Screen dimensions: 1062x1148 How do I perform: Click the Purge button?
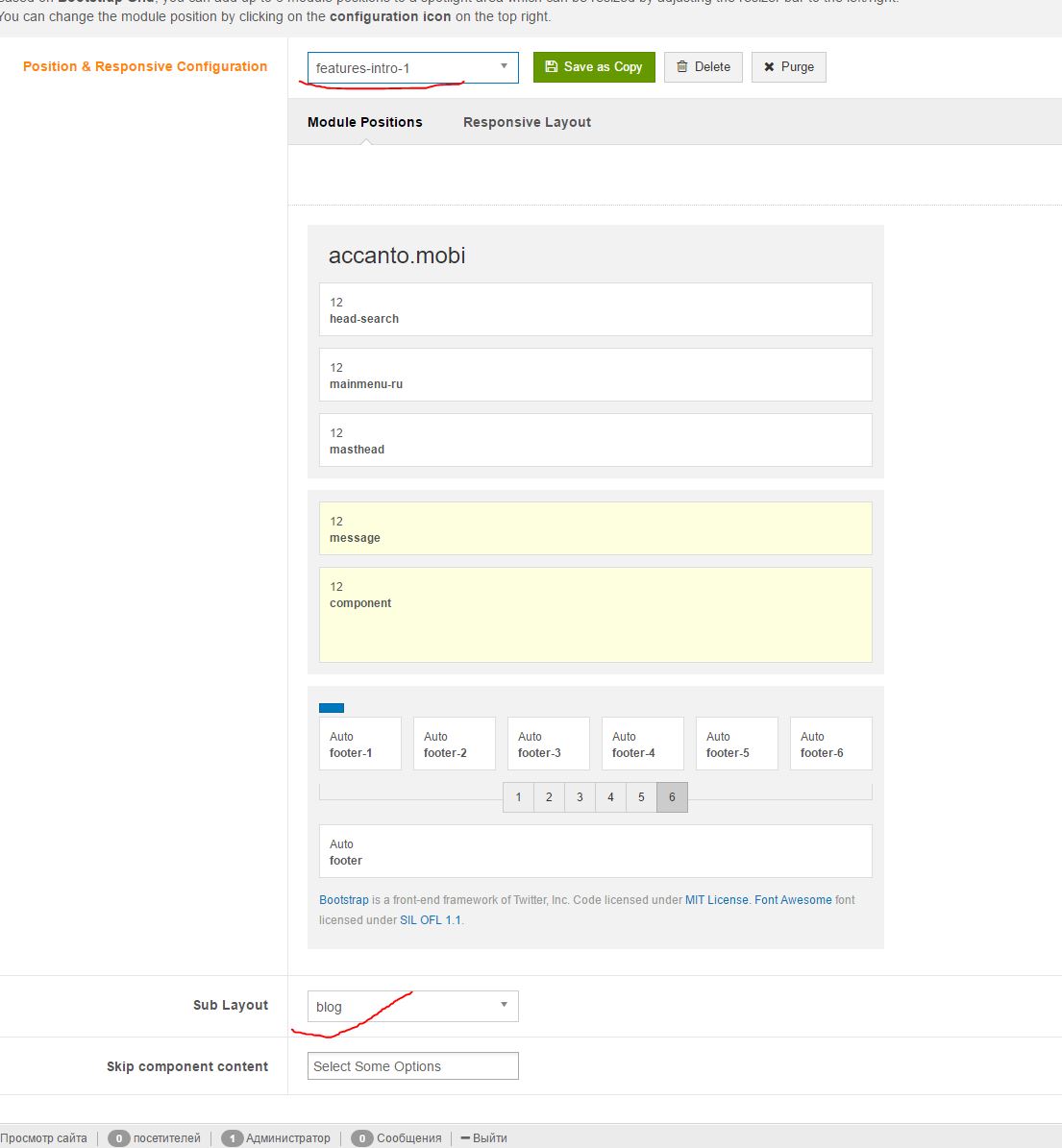789,67
